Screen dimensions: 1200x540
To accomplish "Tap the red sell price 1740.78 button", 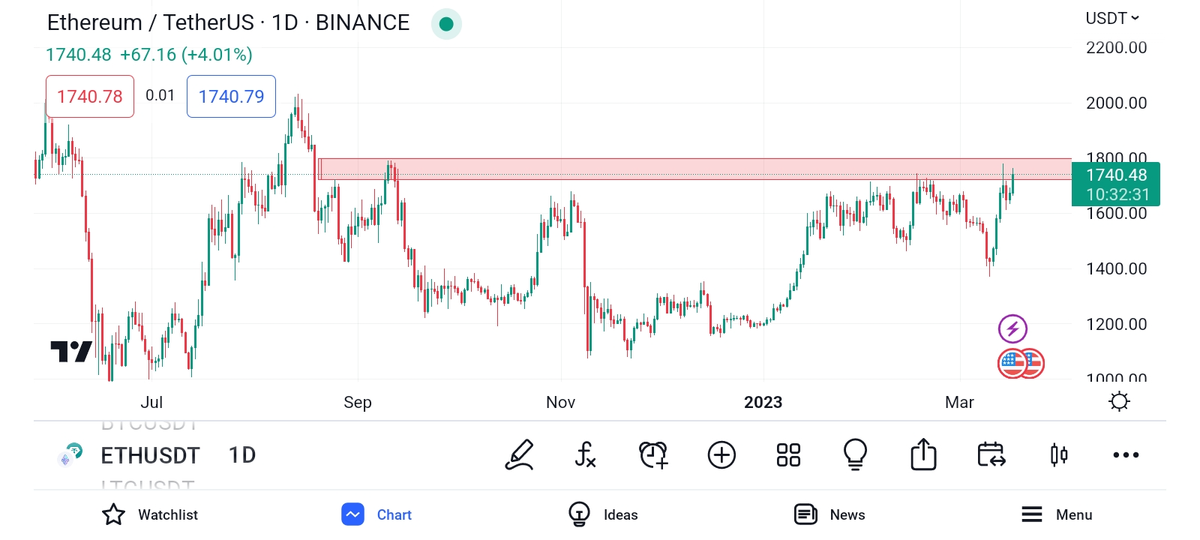I will (90, 97).
